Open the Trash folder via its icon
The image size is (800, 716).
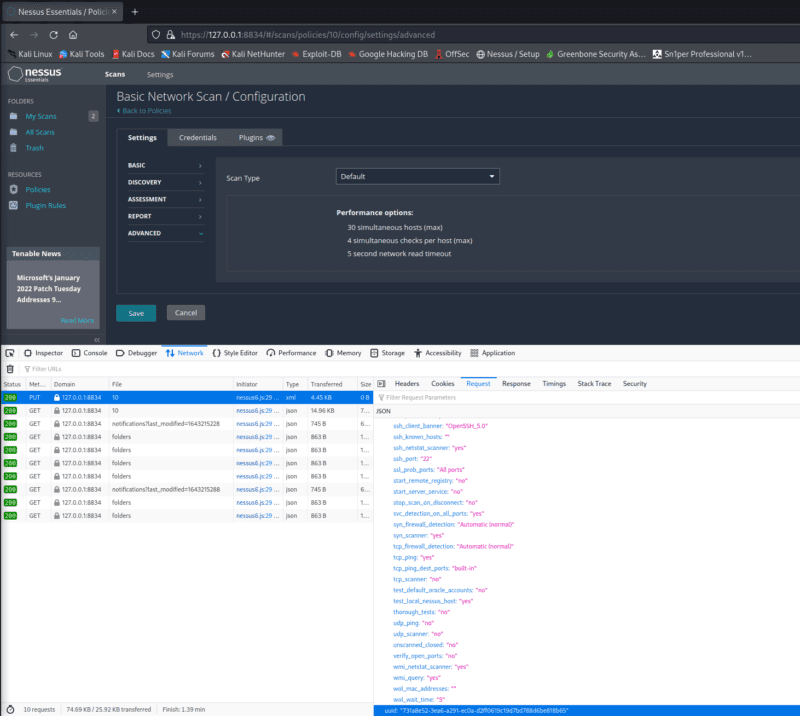14,148
